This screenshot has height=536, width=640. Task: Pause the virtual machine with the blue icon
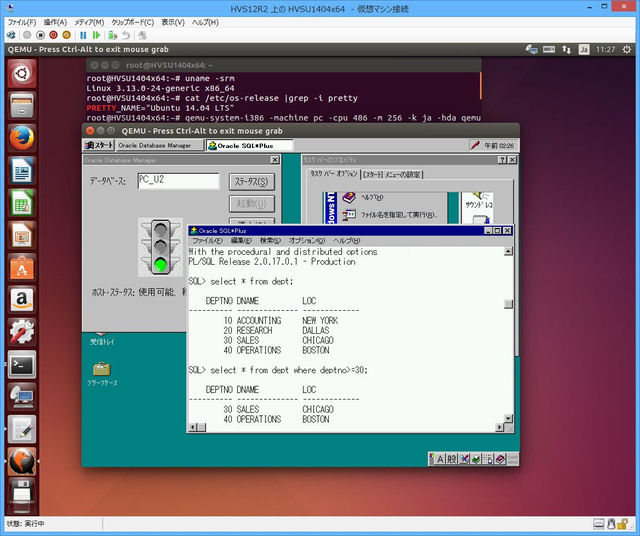point(83,35)
